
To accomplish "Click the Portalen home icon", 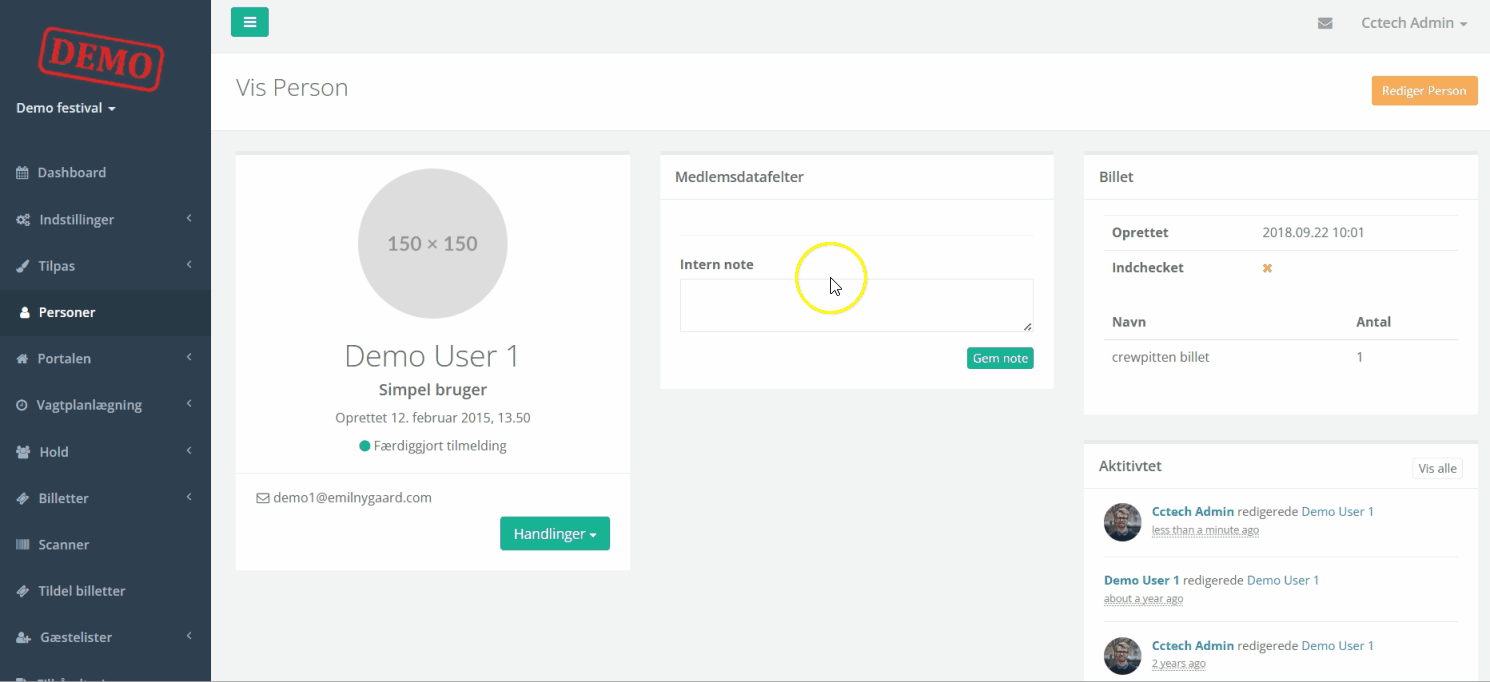I will pyautogui.click(x=22, y=359).
